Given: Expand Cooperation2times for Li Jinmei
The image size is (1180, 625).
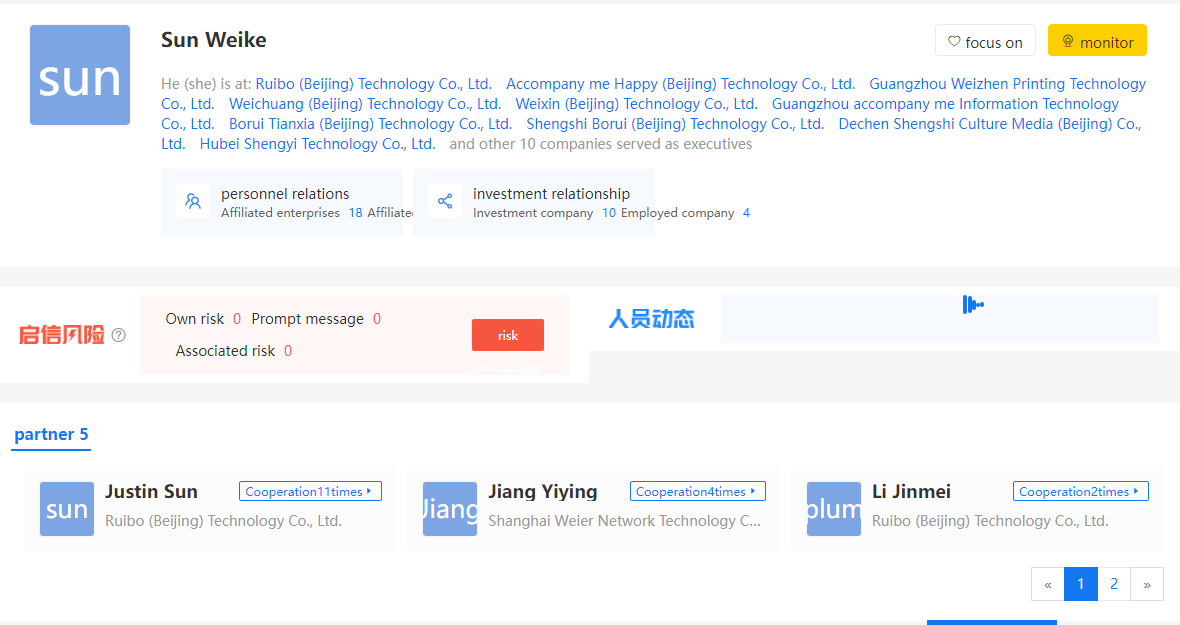Looking at the screenshot, I should 1081,491.
